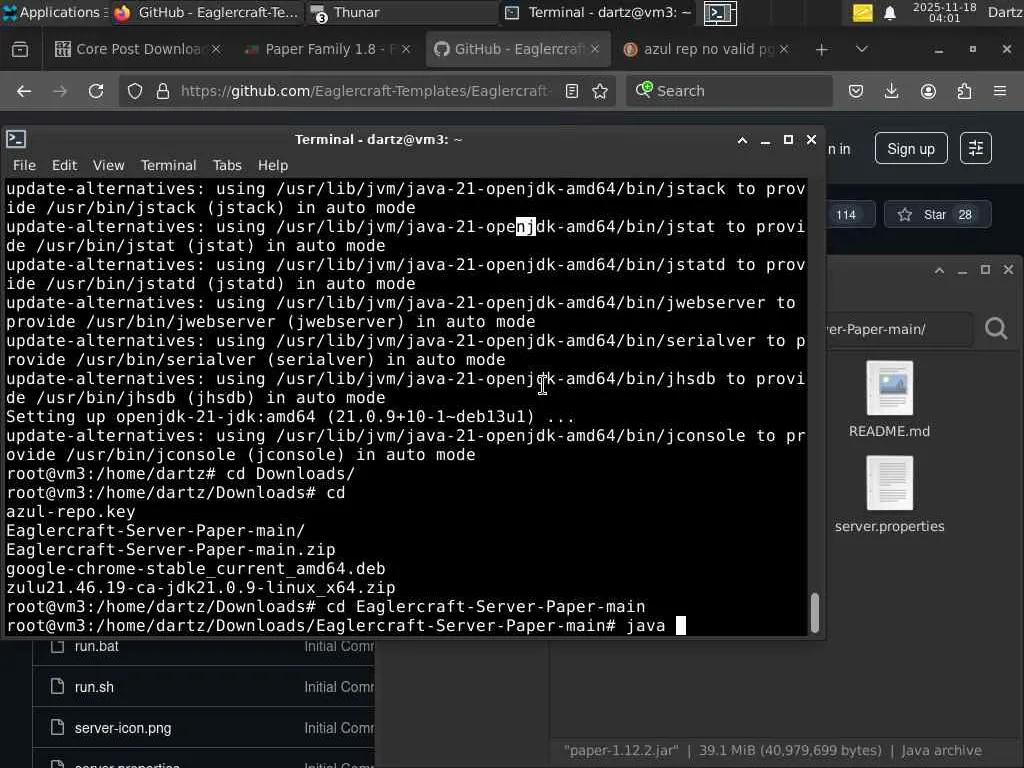1024x768 pixels.
Task: Close the Core Post Download tab
Action: (216, 49)
